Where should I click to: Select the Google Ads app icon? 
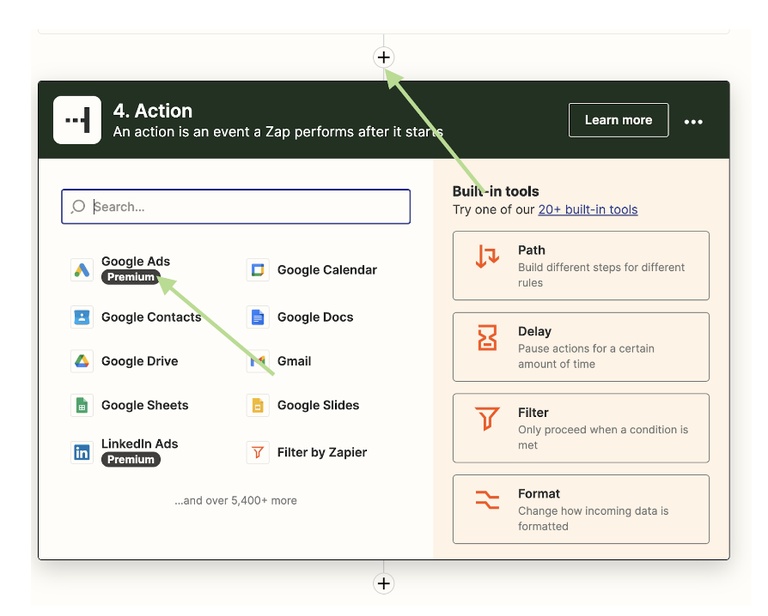click(x=82, y=270)
